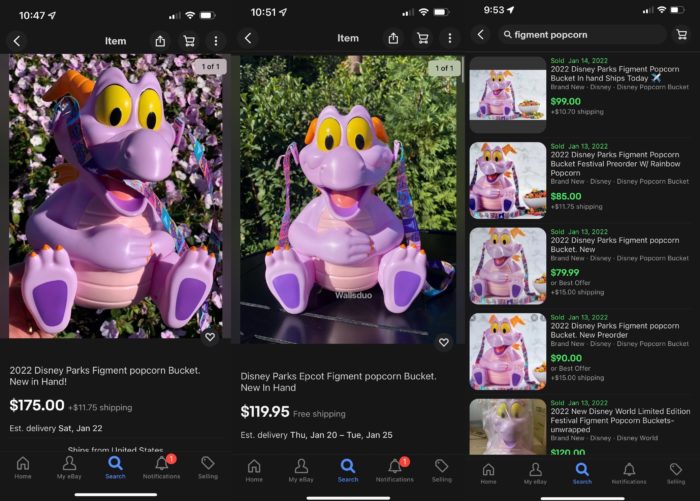Viewport: 700px width, 501px height.
Task: Open more options in $119.95 item screen
Action: (450, 38)
